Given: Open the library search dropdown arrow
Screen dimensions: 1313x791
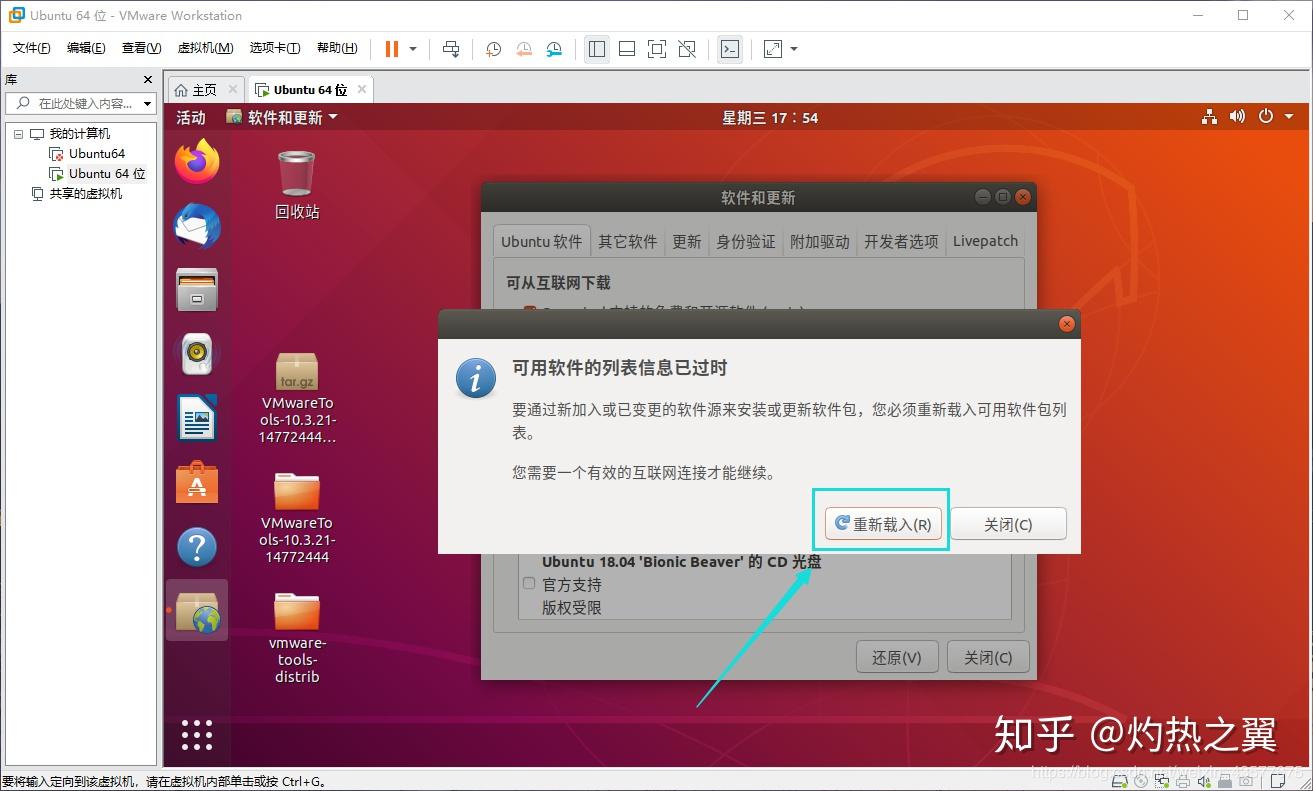Looking at the screenshot, I should click(148, 103).
